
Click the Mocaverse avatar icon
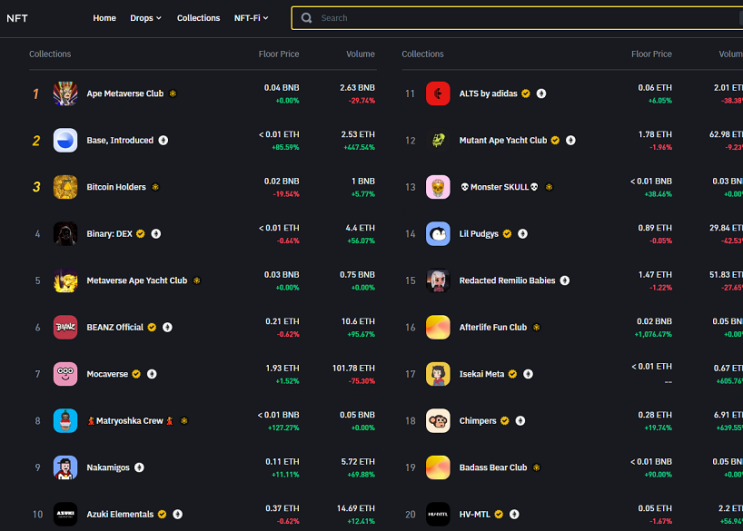pyautogui.click(x=65, y=374)
